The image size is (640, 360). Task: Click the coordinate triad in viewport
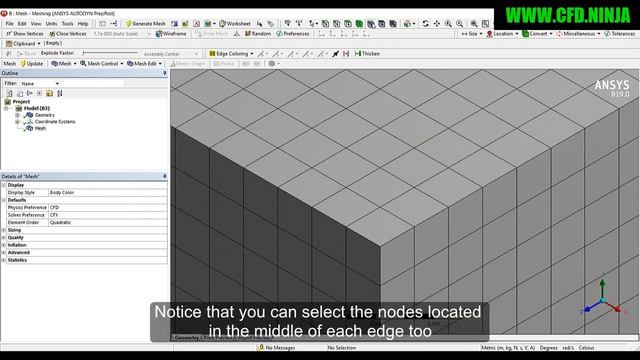[x=602, y=299]
